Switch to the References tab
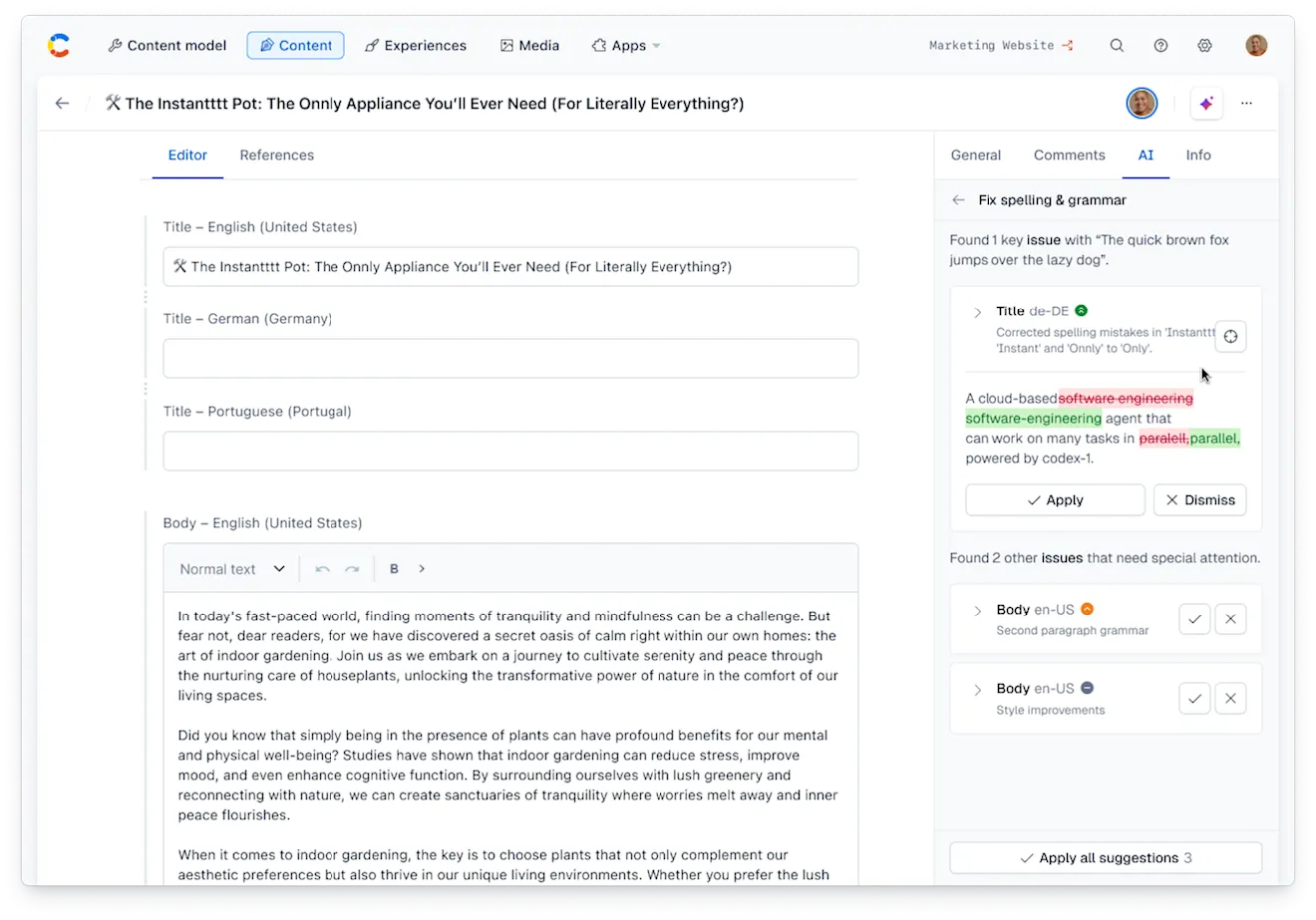Image resolution: width=1316 pixels, height=920 pixels. 276,155
